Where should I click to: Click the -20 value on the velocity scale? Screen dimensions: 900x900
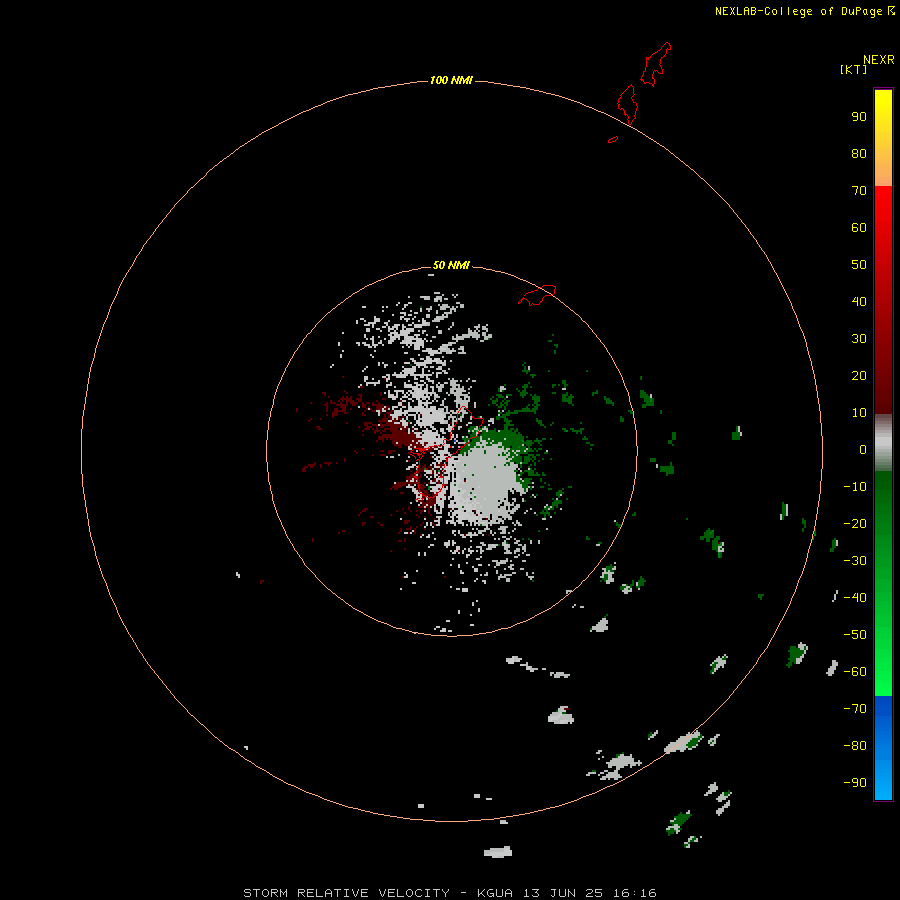click(855, 523)
